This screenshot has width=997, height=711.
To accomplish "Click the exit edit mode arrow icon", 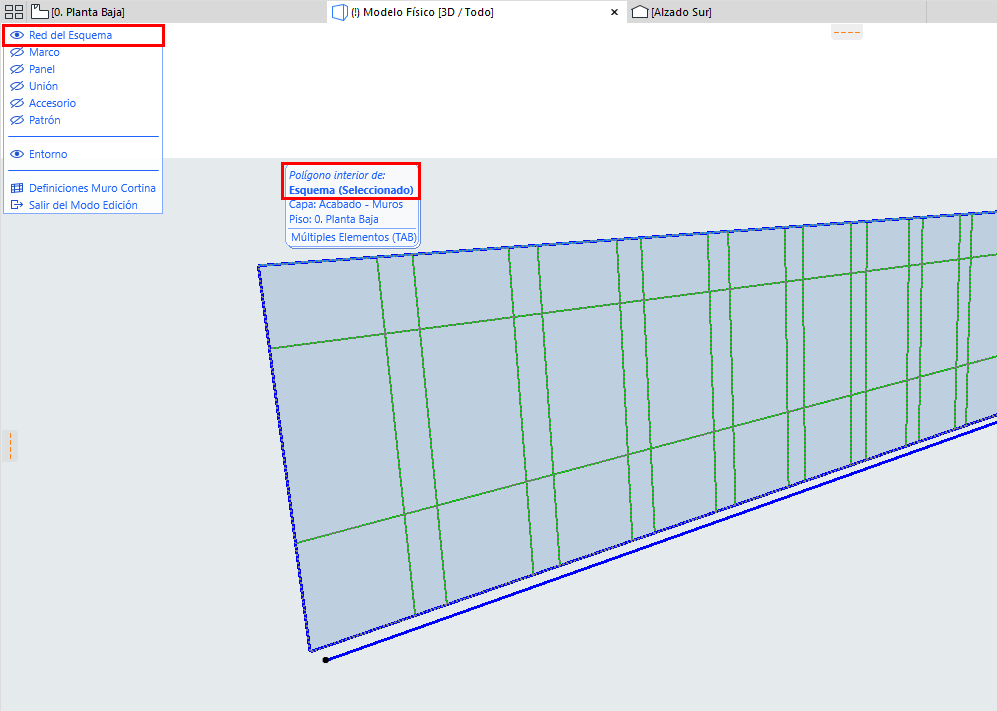I will tap(17, 205).
